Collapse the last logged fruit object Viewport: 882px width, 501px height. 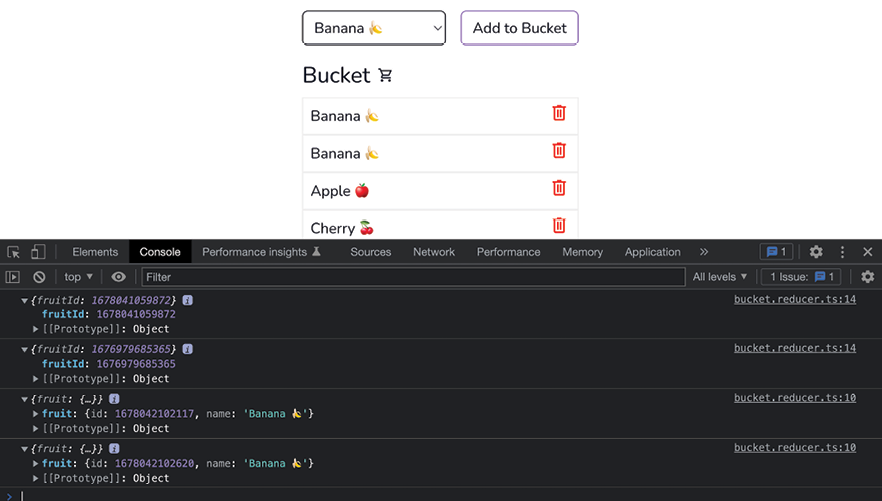(x=24, y=449)
